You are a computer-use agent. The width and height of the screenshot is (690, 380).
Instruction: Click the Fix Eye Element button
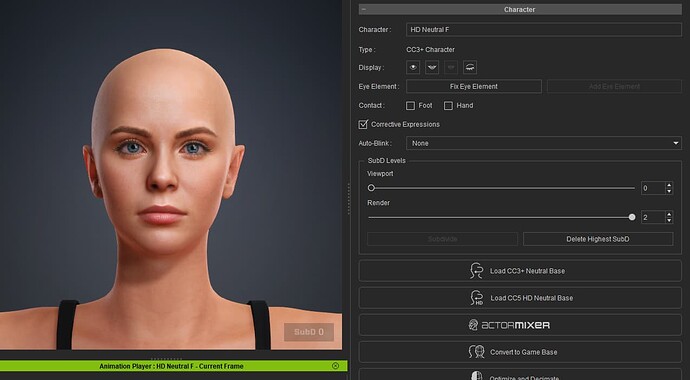473,86
